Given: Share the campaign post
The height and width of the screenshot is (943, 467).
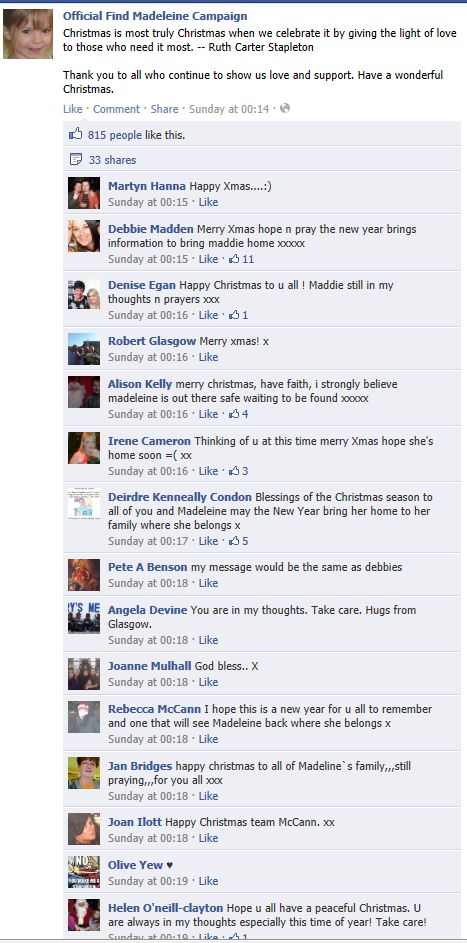Looking at the screenshot, I should (x=164, y=109).
